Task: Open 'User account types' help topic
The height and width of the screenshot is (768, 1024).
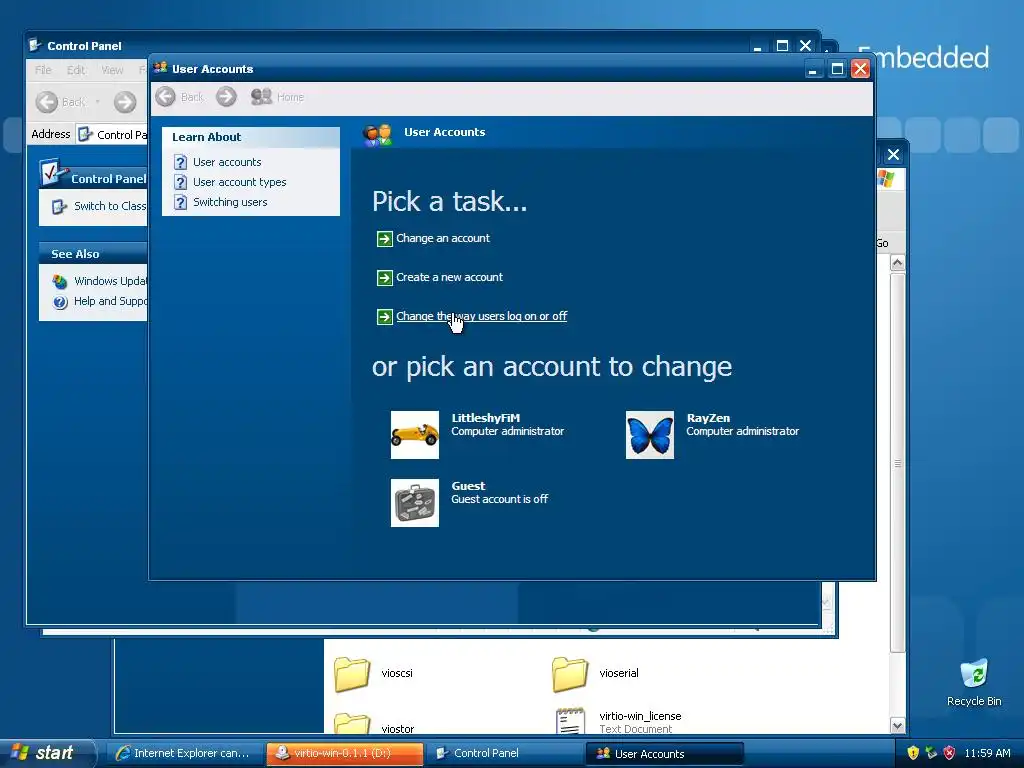Action: (x=239, y=182)
